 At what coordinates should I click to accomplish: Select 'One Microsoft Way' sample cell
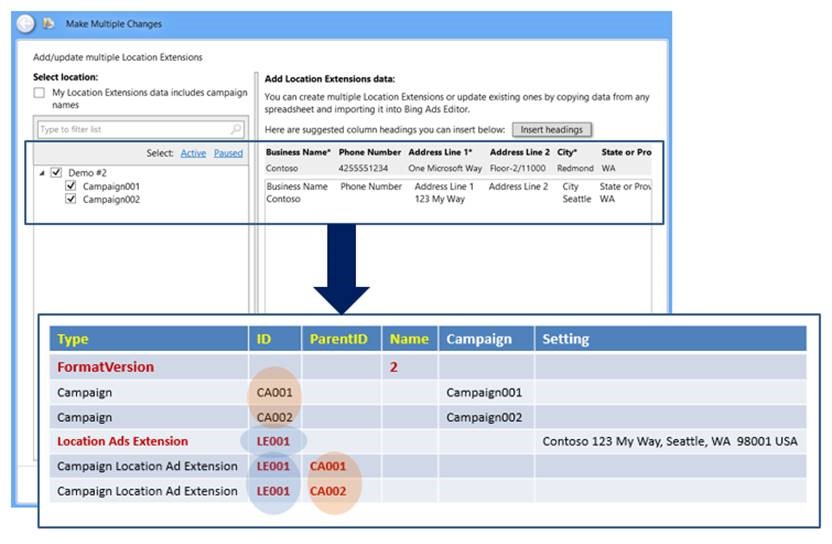point(445,168)
